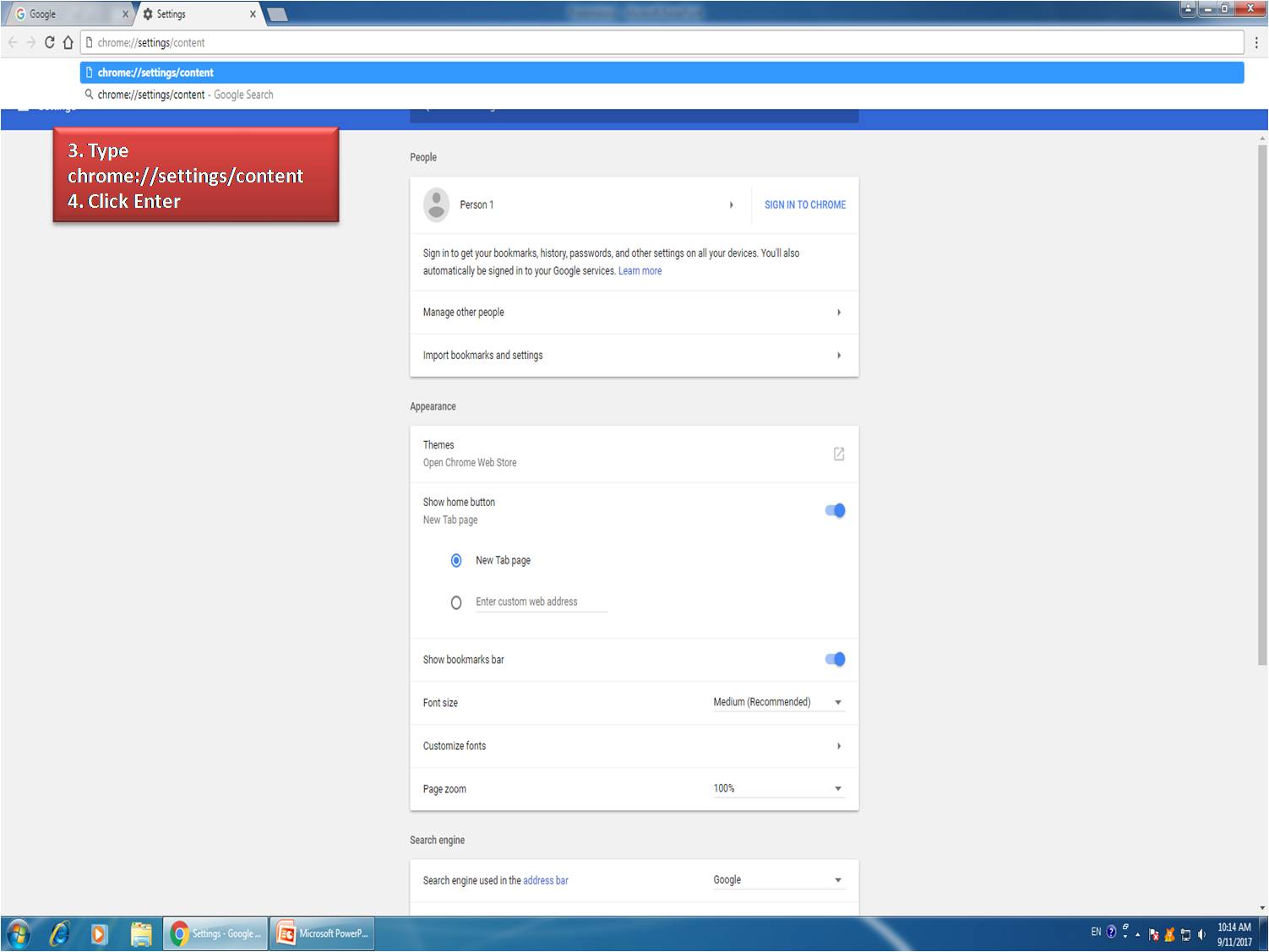The height and width of the screenshot is (952, 1269).
Task: Reload the page with the refresh icon
Action: coord(50,42)
